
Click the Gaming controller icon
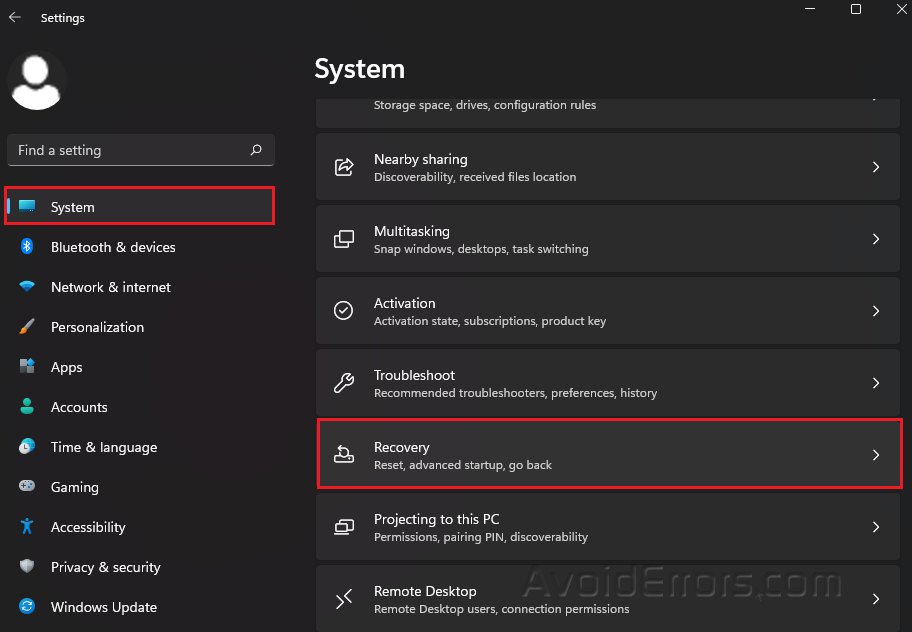coord(28,487)
